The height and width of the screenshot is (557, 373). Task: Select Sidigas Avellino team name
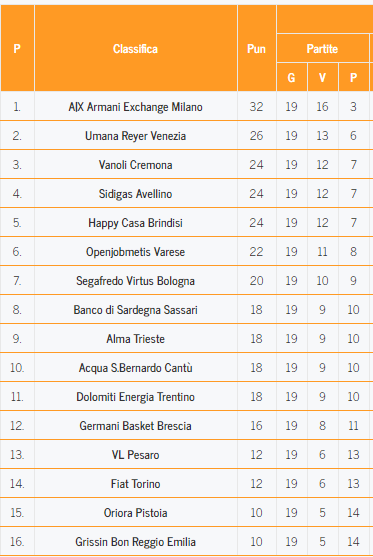[x=135, y=194]
